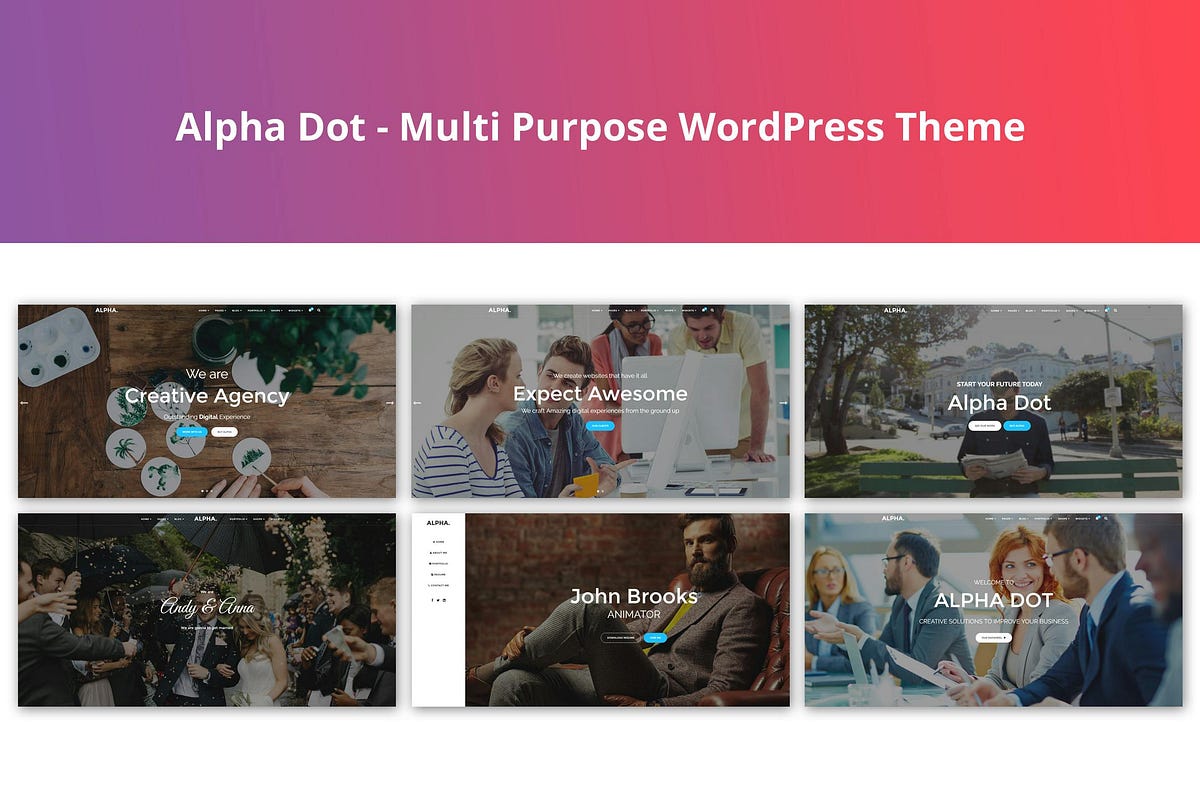The width and height of the screenshot is (1200, 800).
Task: Expand the Pages dropdown in the Expect Awesome navbar
Action: (614, 310)
